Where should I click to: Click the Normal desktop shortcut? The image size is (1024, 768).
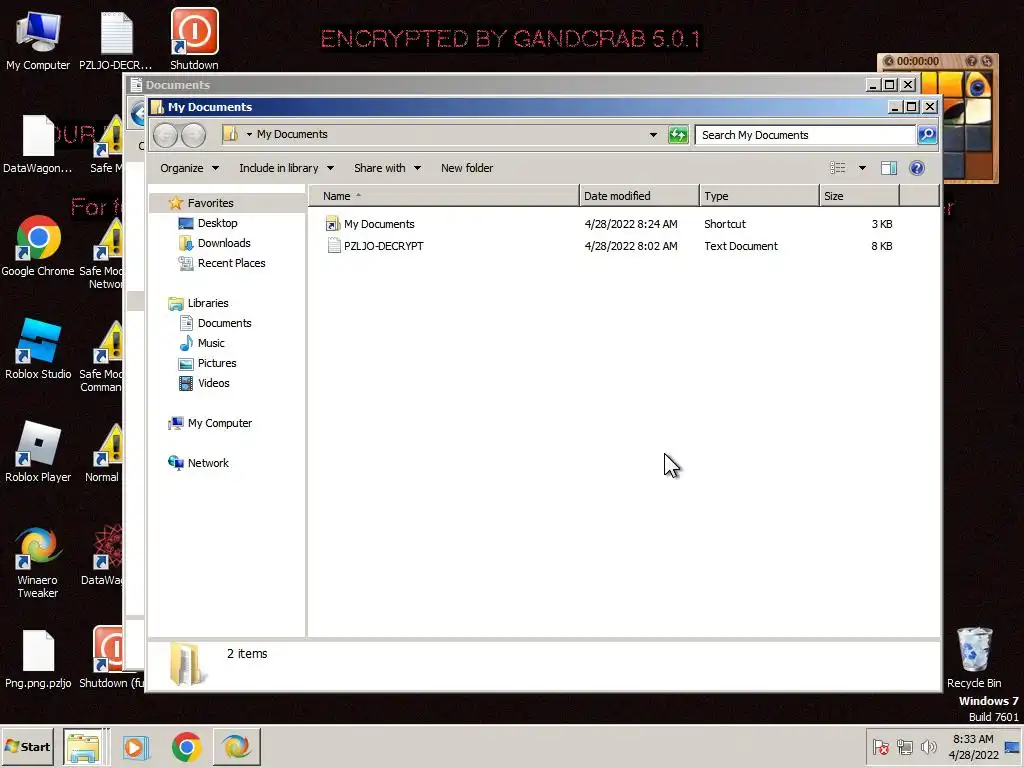pyautogui.click(x=103, y=452)
